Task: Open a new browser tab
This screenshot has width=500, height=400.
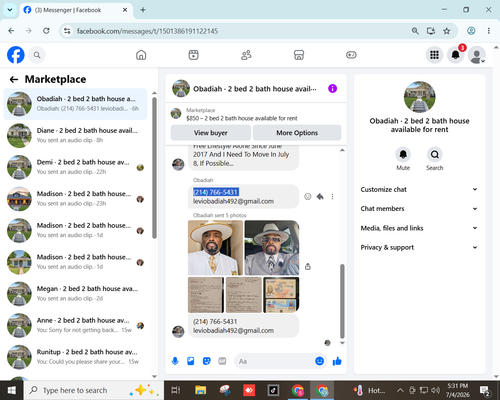Action: [x=143, y=10]
